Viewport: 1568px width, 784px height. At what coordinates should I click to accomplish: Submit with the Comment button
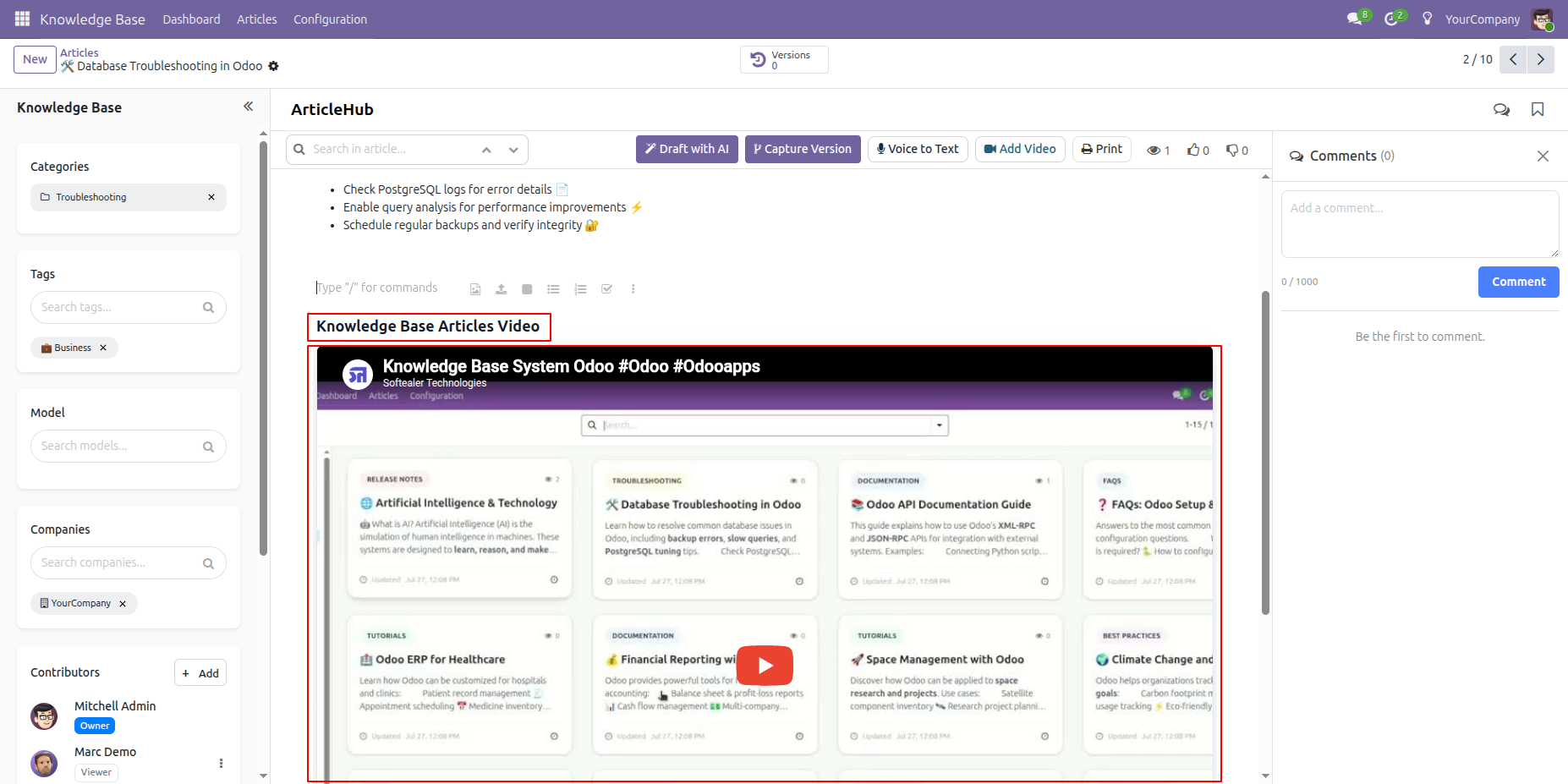coord(1518,282)
